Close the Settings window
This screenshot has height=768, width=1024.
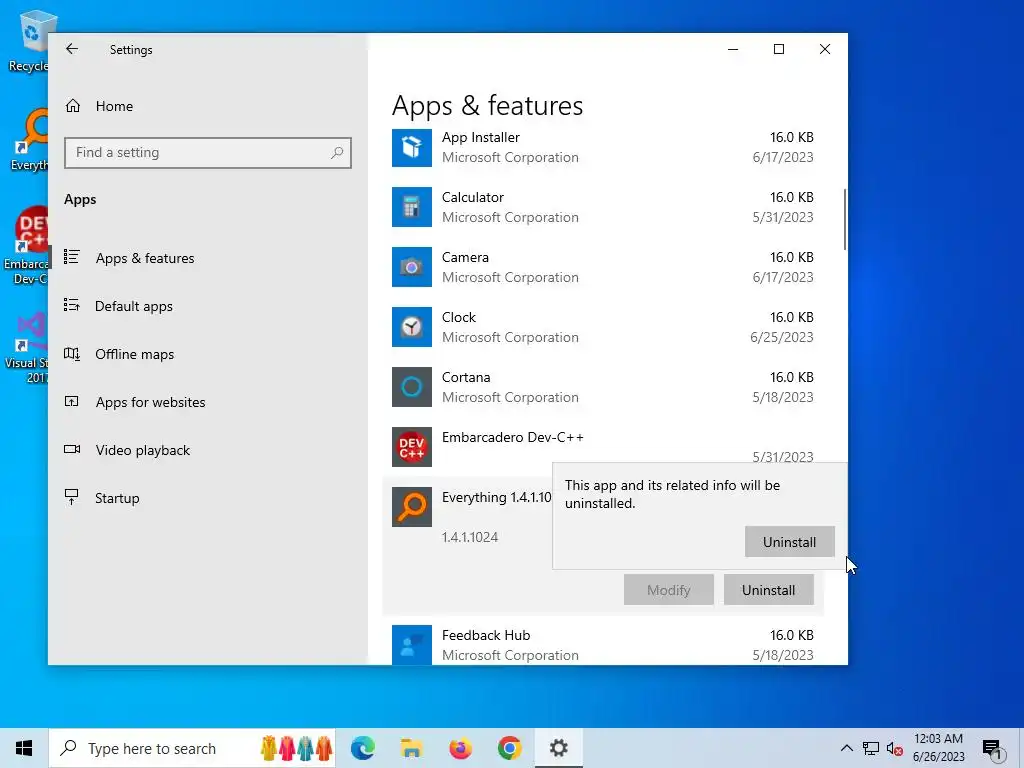825,49
